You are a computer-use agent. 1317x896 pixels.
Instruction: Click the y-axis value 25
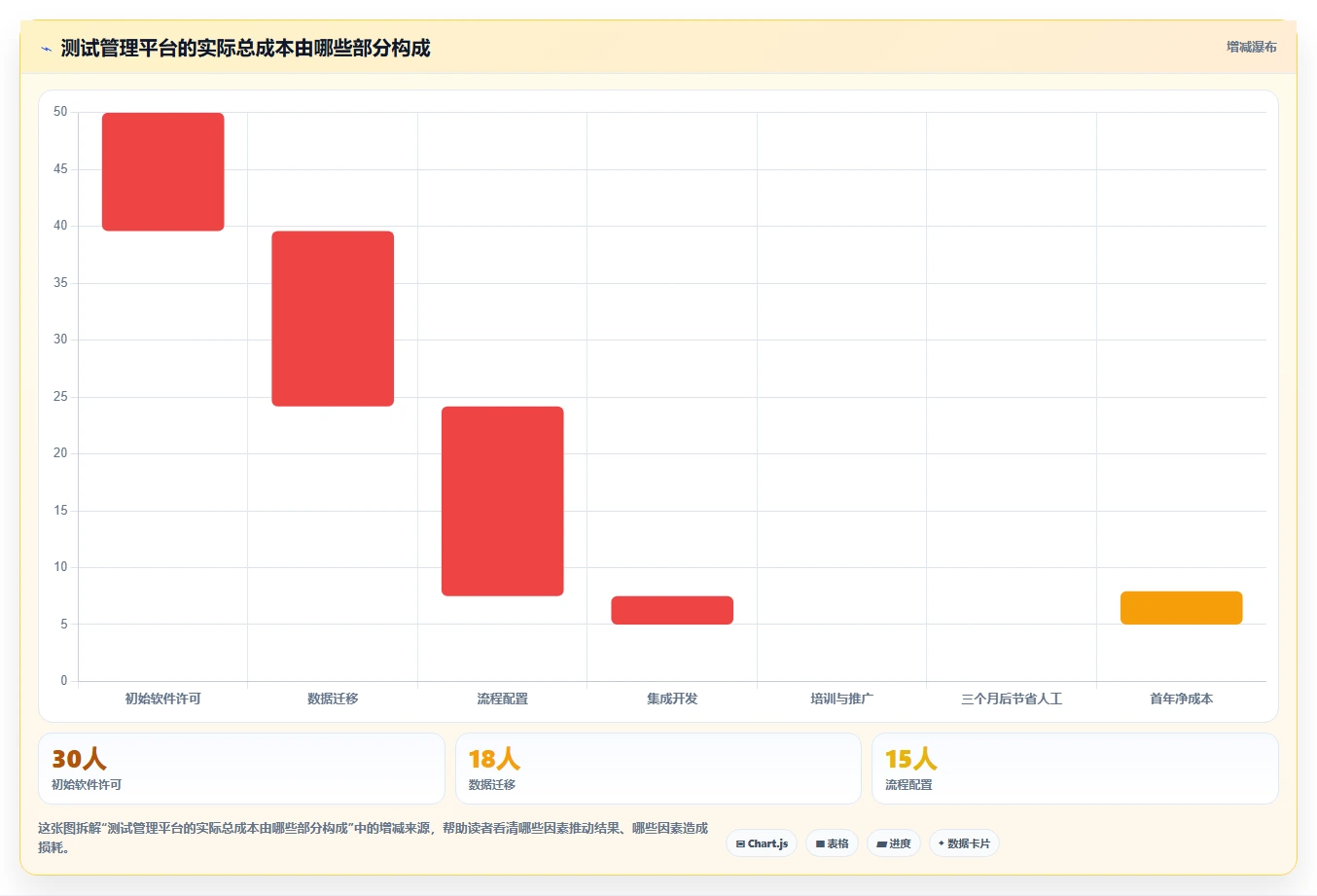[x=60, y=397]
